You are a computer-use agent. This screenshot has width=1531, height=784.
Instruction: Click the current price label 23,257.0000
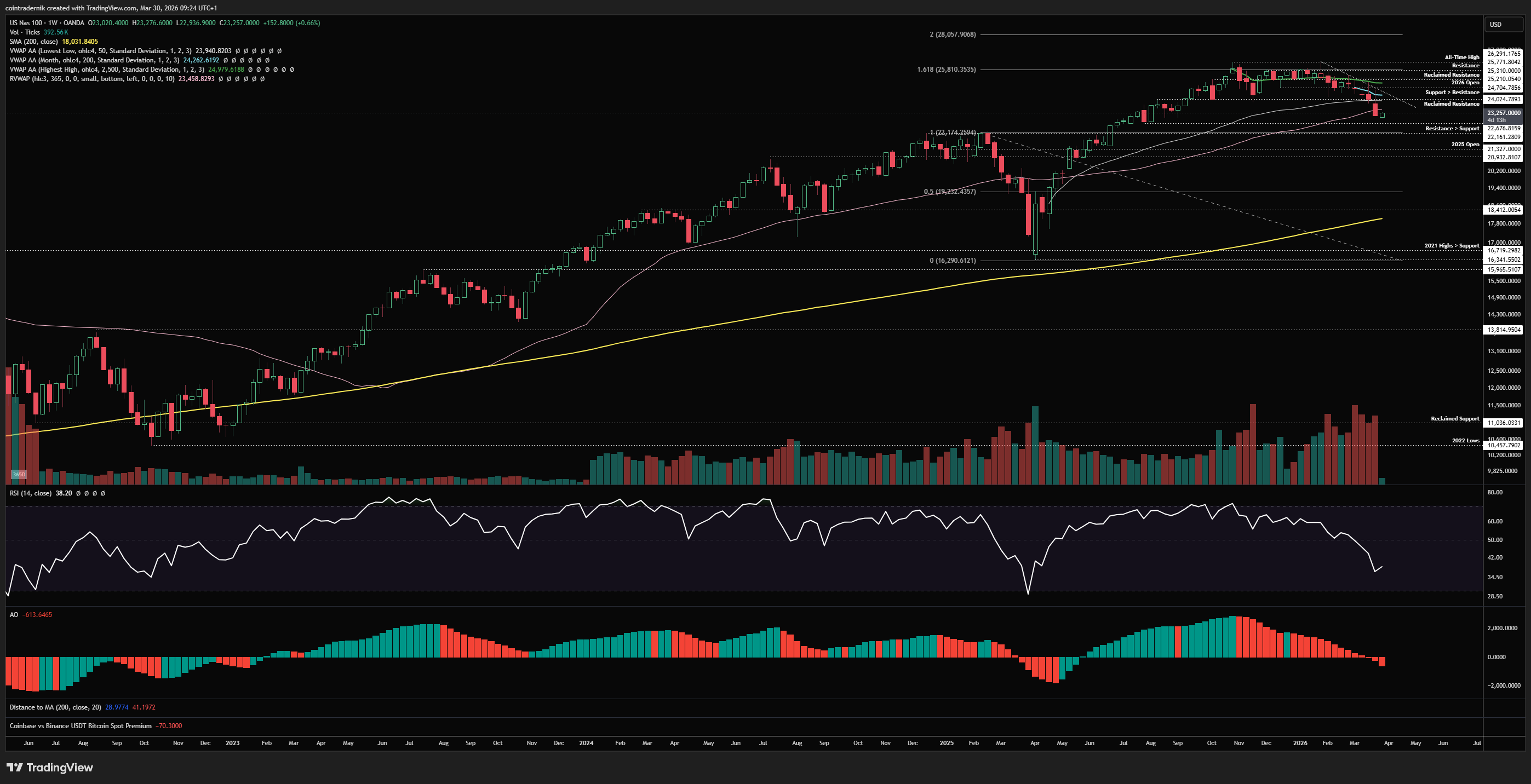pyautogui.click(x=1504, y=113)
